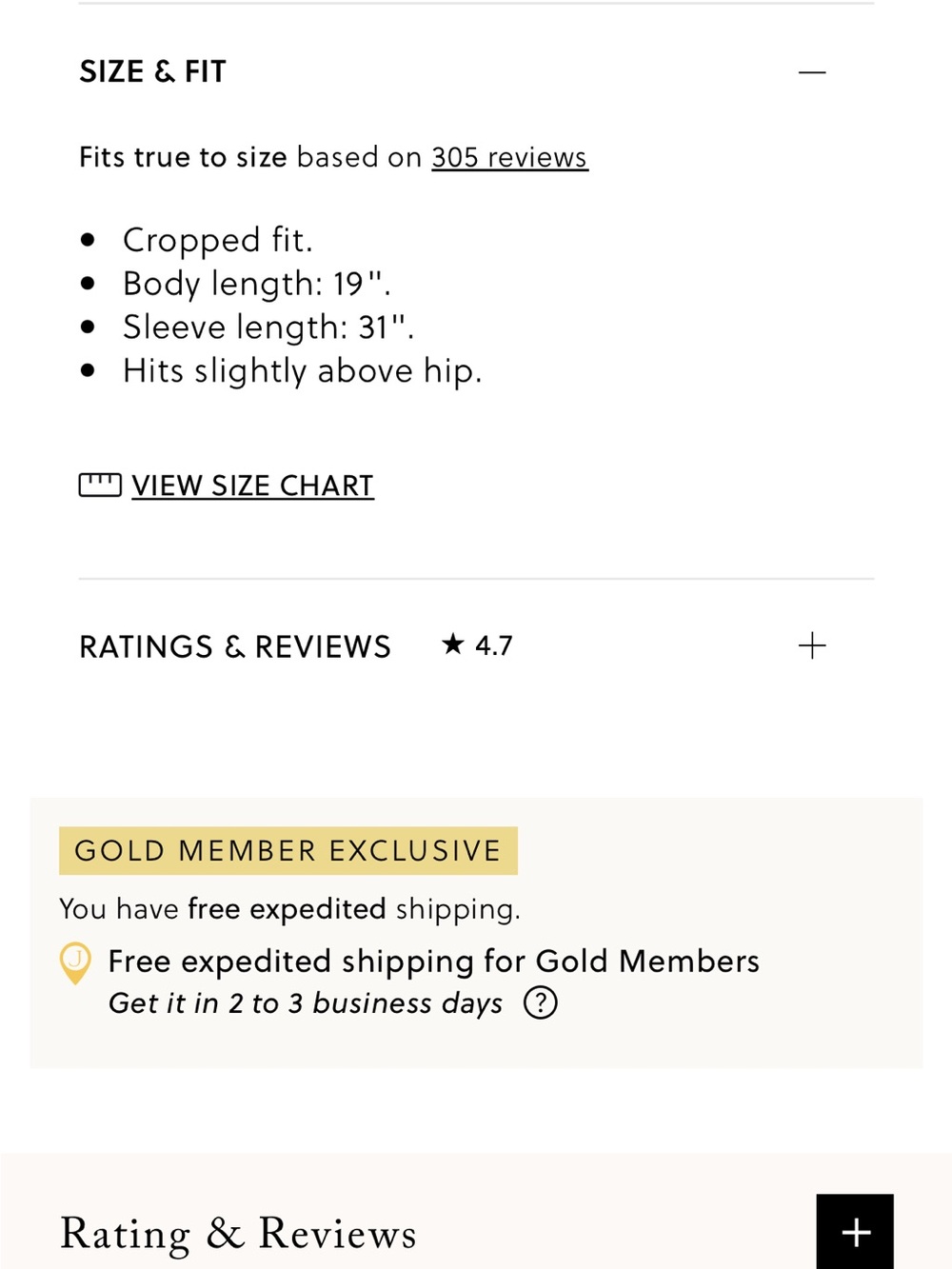
Task: Select the Size & Fit header
Action: click(153, 71)
